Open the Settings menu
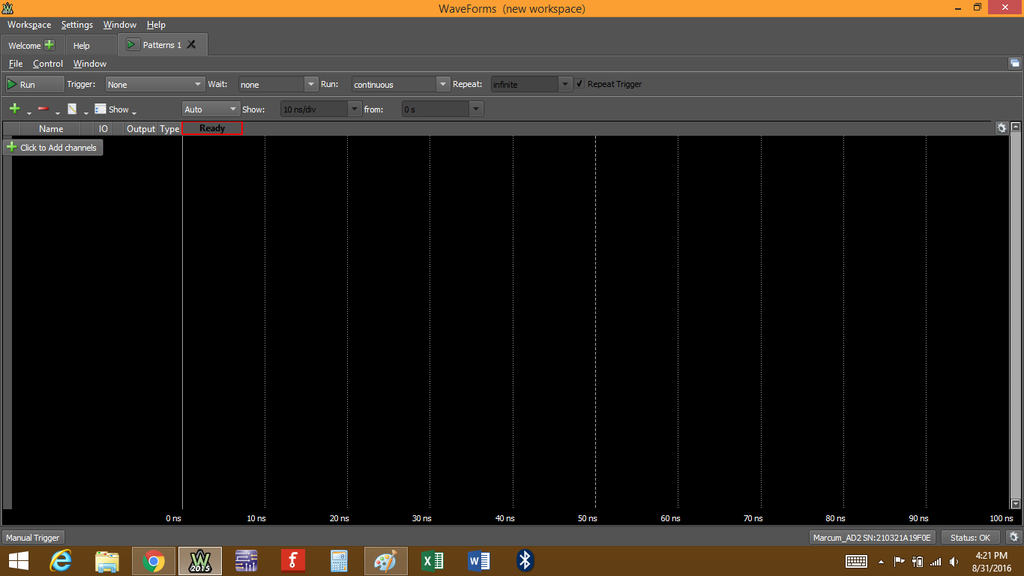 click(x=77, y=25)
